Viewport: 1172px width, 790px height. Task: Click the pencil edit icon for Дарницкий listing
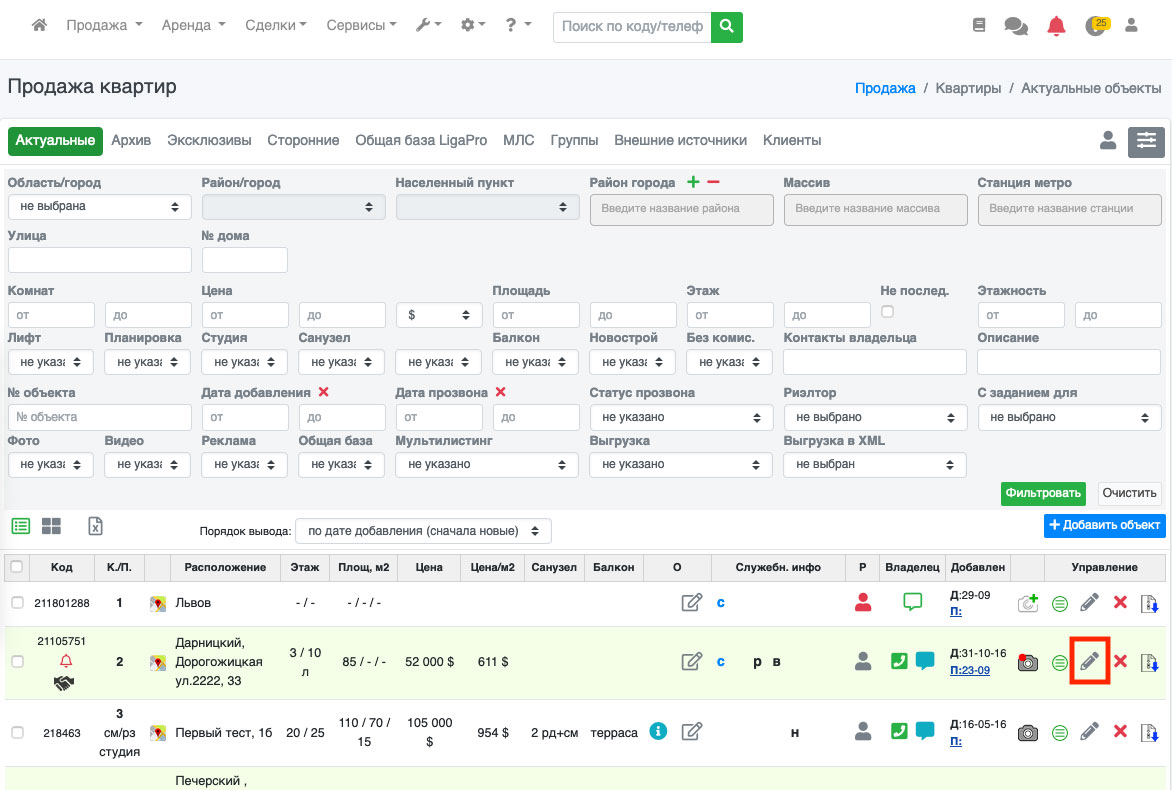tap(1090, 661)
